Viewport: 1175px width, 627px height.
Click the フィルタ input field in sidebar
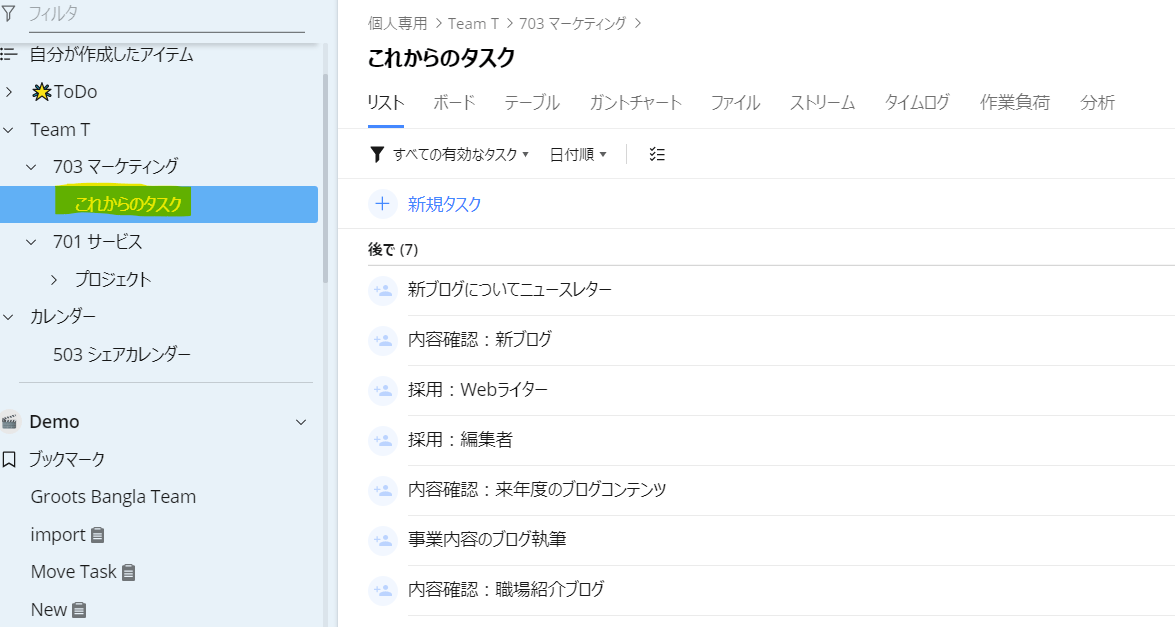166,15
